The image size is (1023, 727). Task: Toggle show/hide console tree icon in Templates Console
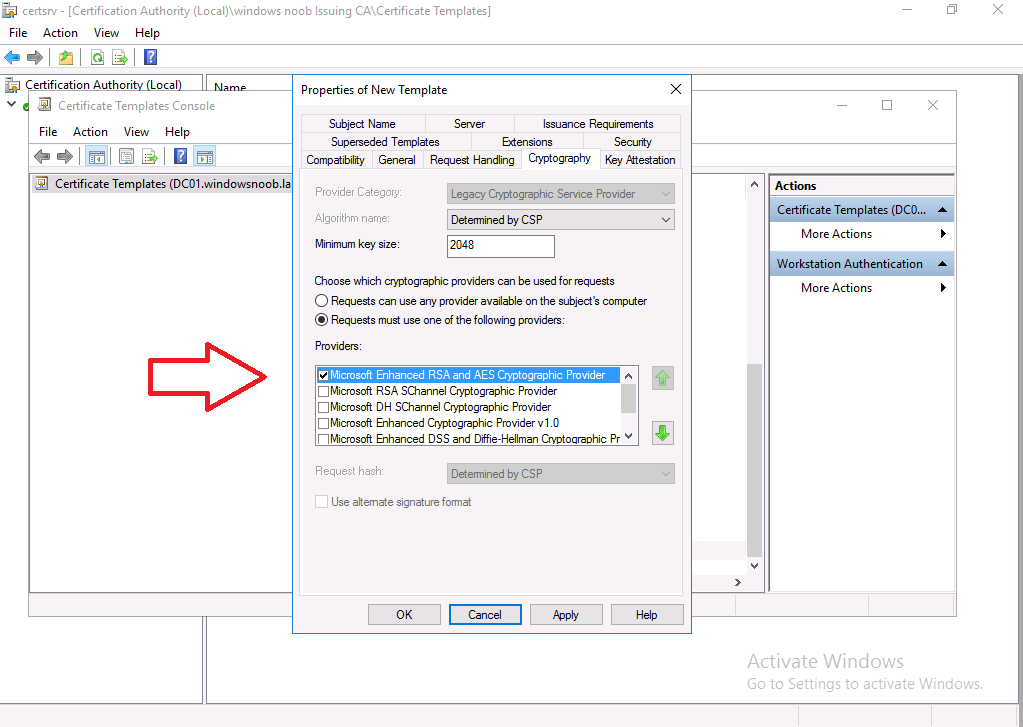tap(97, 157)
